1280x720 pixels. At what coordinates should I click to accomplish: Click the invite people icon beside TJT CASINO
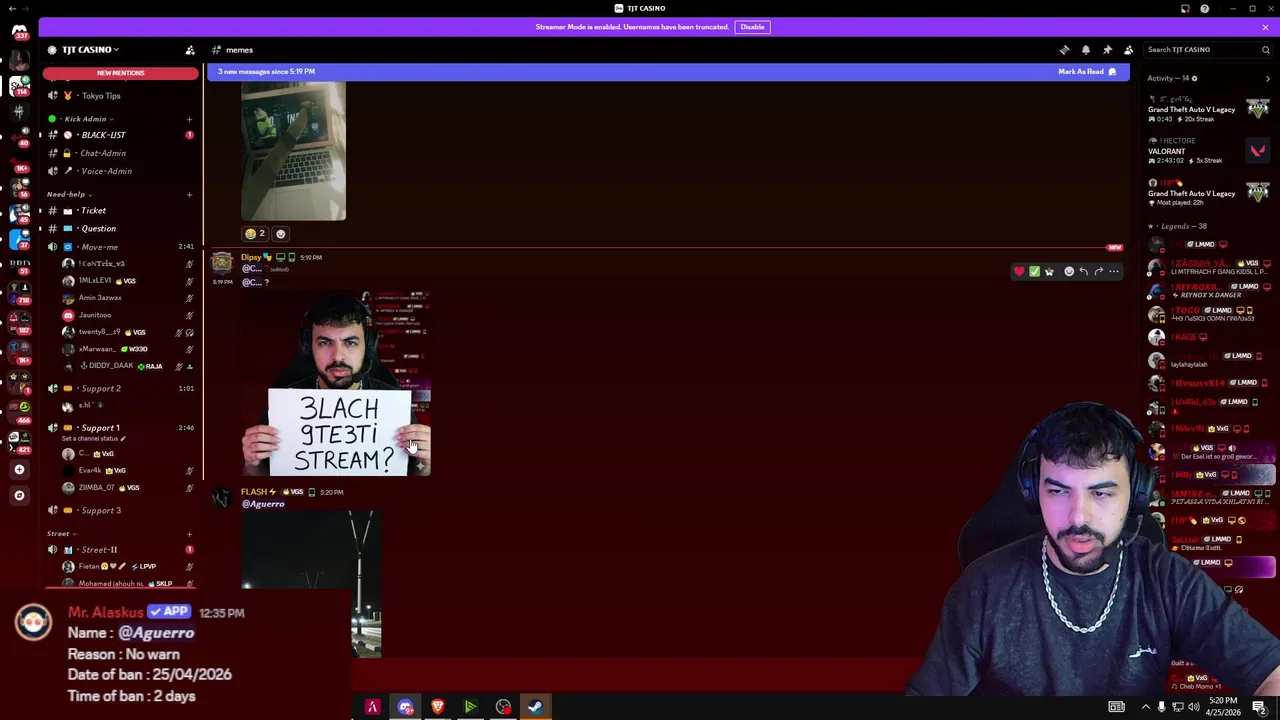point(190,50)
